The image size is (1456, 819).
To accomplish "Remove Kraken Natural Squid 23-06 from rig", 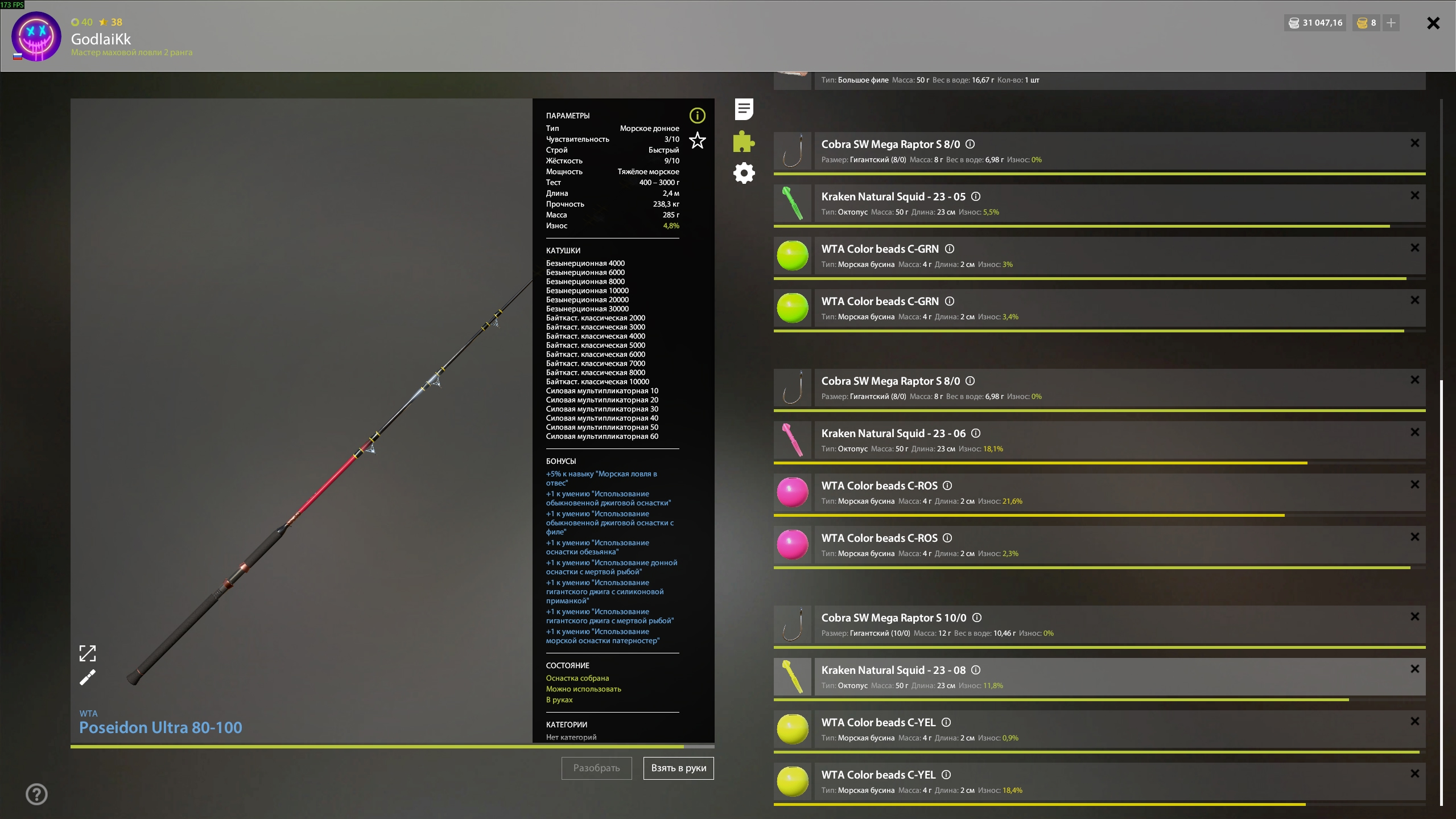I will pos(1414,432).
